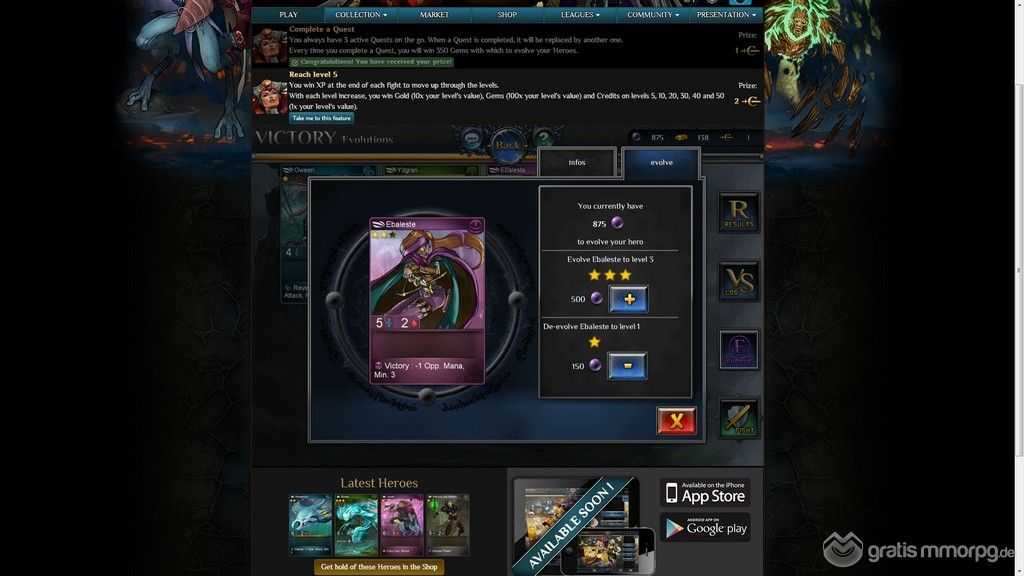Evolve Ebaleste with the plus button

[628, 299]
